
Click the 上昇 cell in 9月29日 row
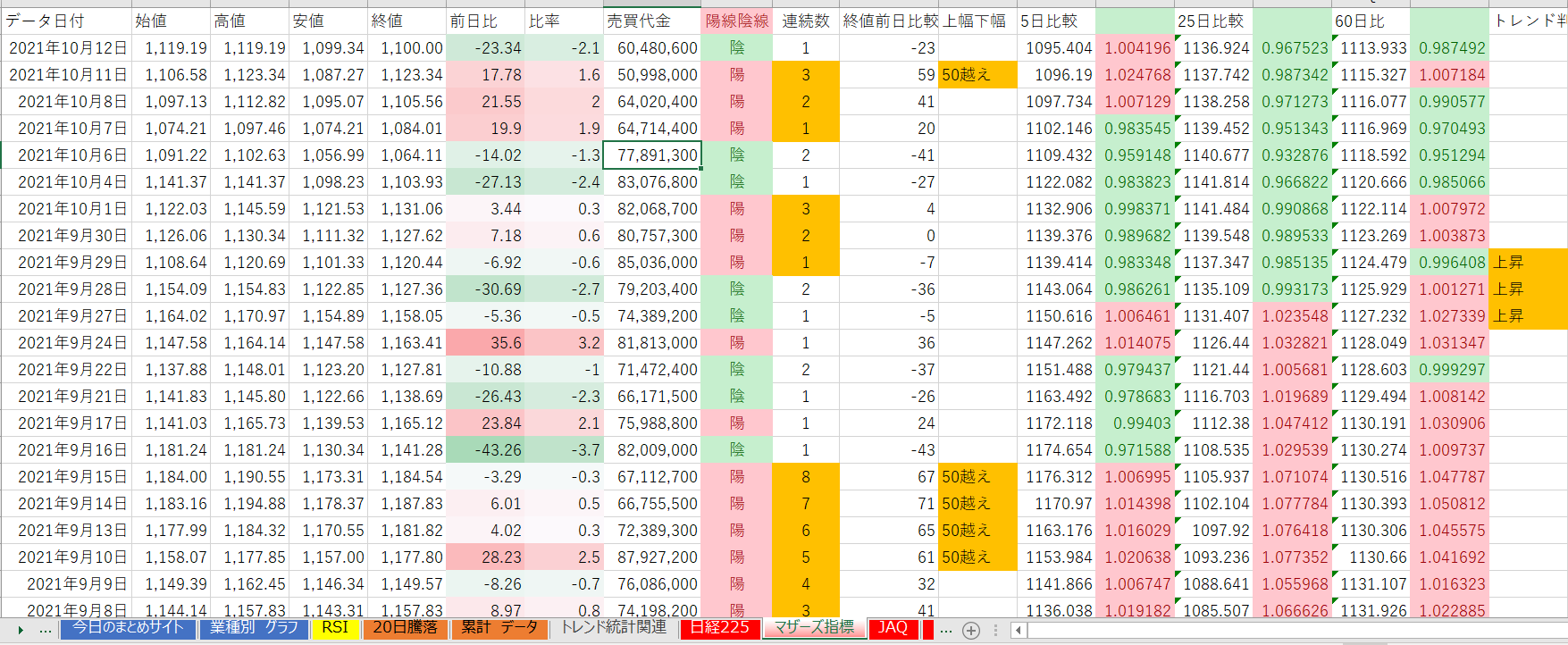1528,263
